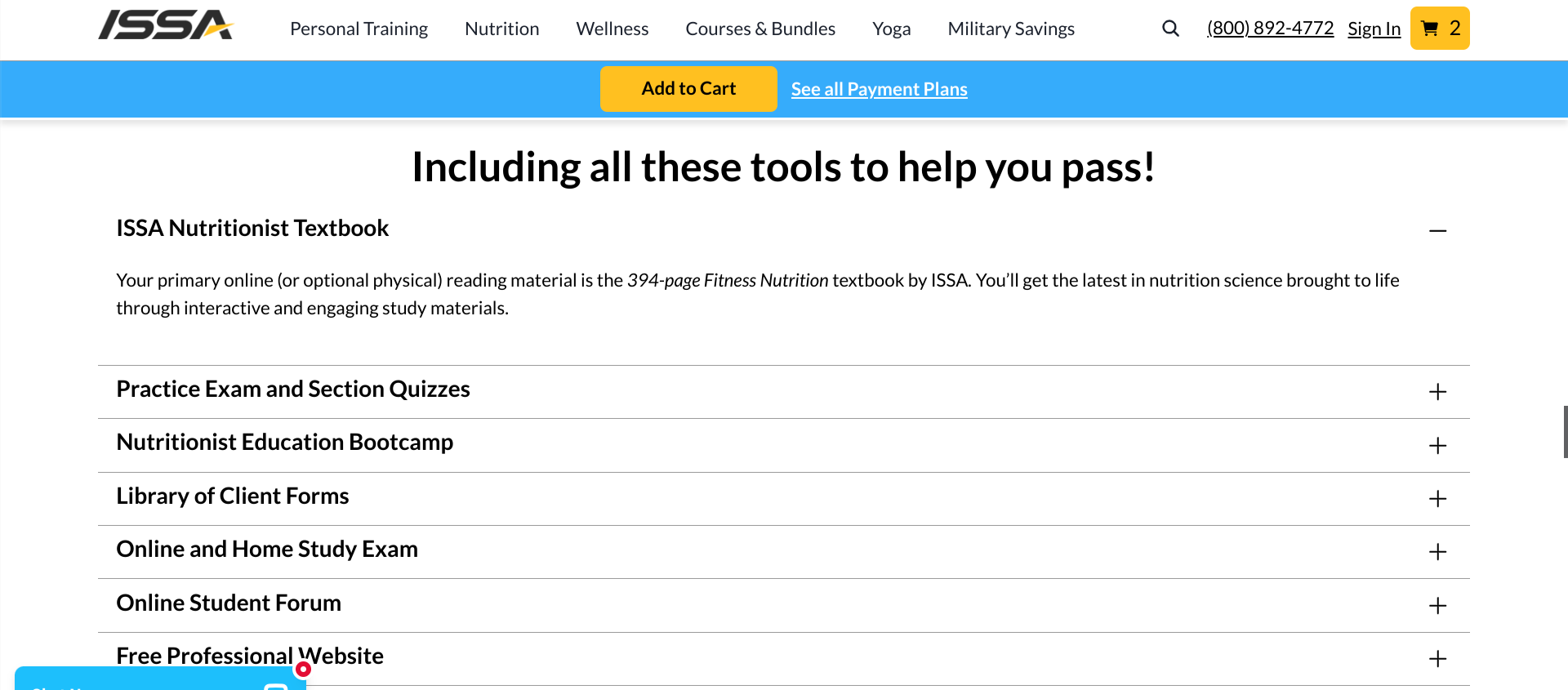
Task: Collapse the ISSA Nutritionist Textbook section
Action: [1437, 231]
